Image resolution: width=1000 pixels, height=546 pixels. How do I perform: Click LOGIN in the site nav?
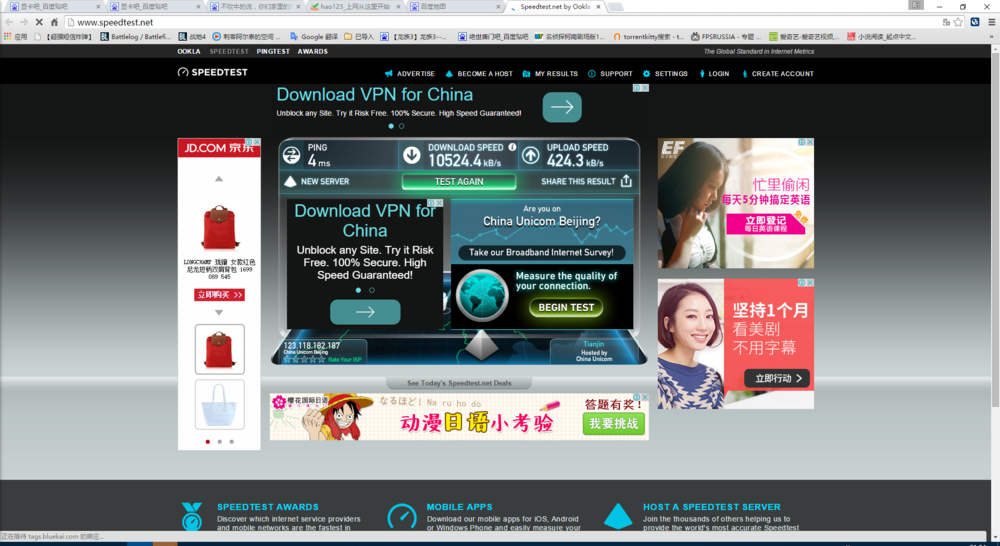pos(714,74)
